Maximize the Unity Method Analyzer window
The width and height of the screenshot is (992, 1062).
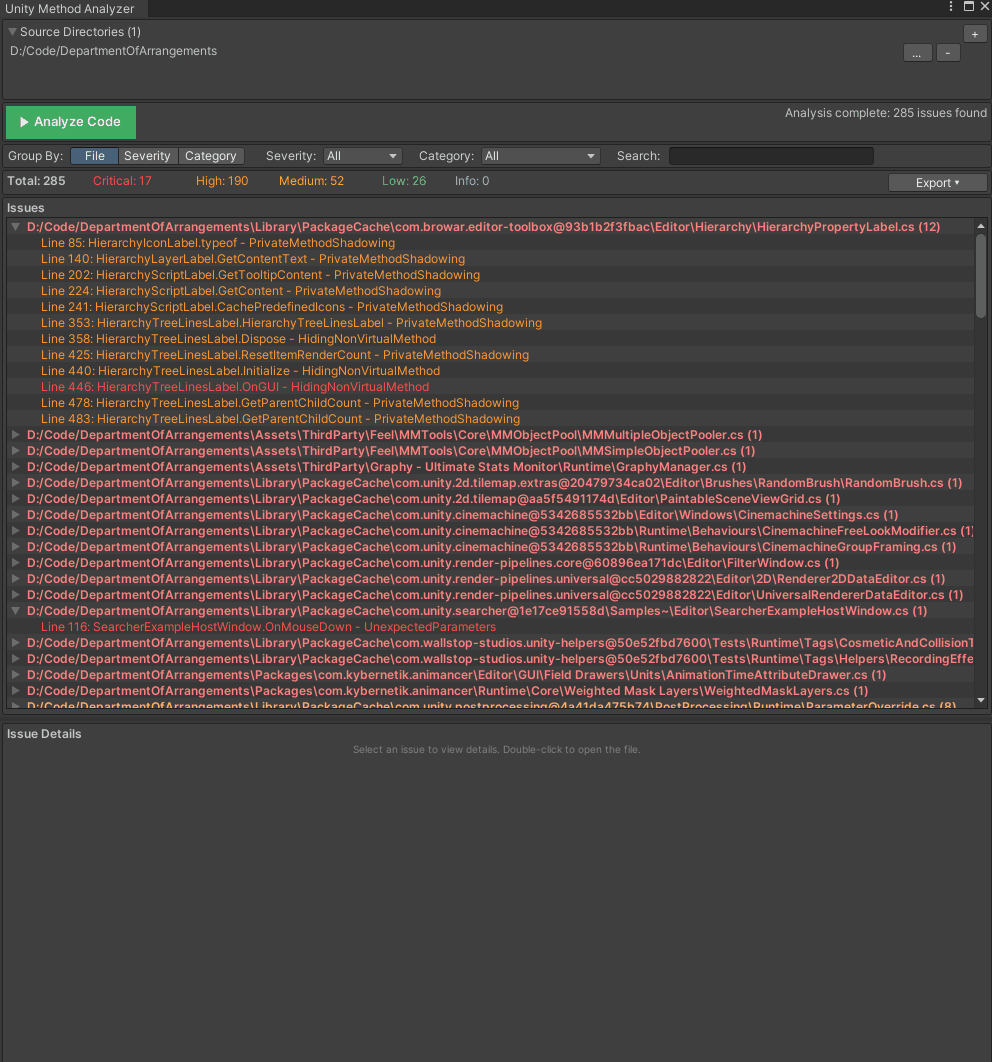(x=968, y=7)
